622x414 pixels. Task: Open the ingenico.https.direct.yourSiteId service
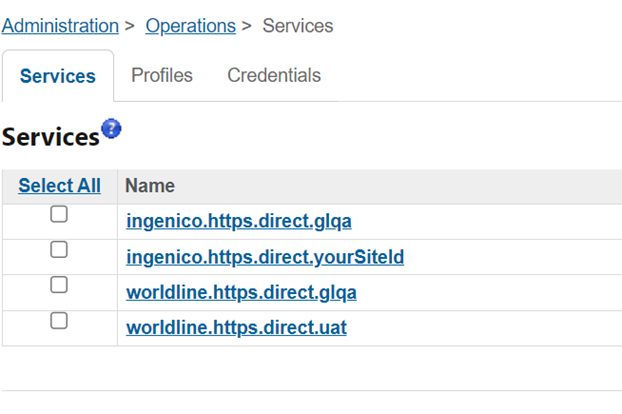[x=265, y=257]
